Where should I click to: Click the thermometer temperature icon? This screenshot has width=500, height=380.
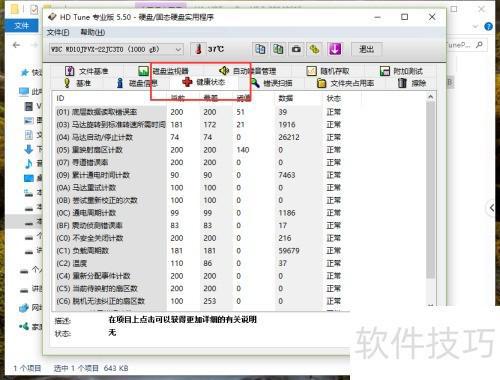point(199,49)
